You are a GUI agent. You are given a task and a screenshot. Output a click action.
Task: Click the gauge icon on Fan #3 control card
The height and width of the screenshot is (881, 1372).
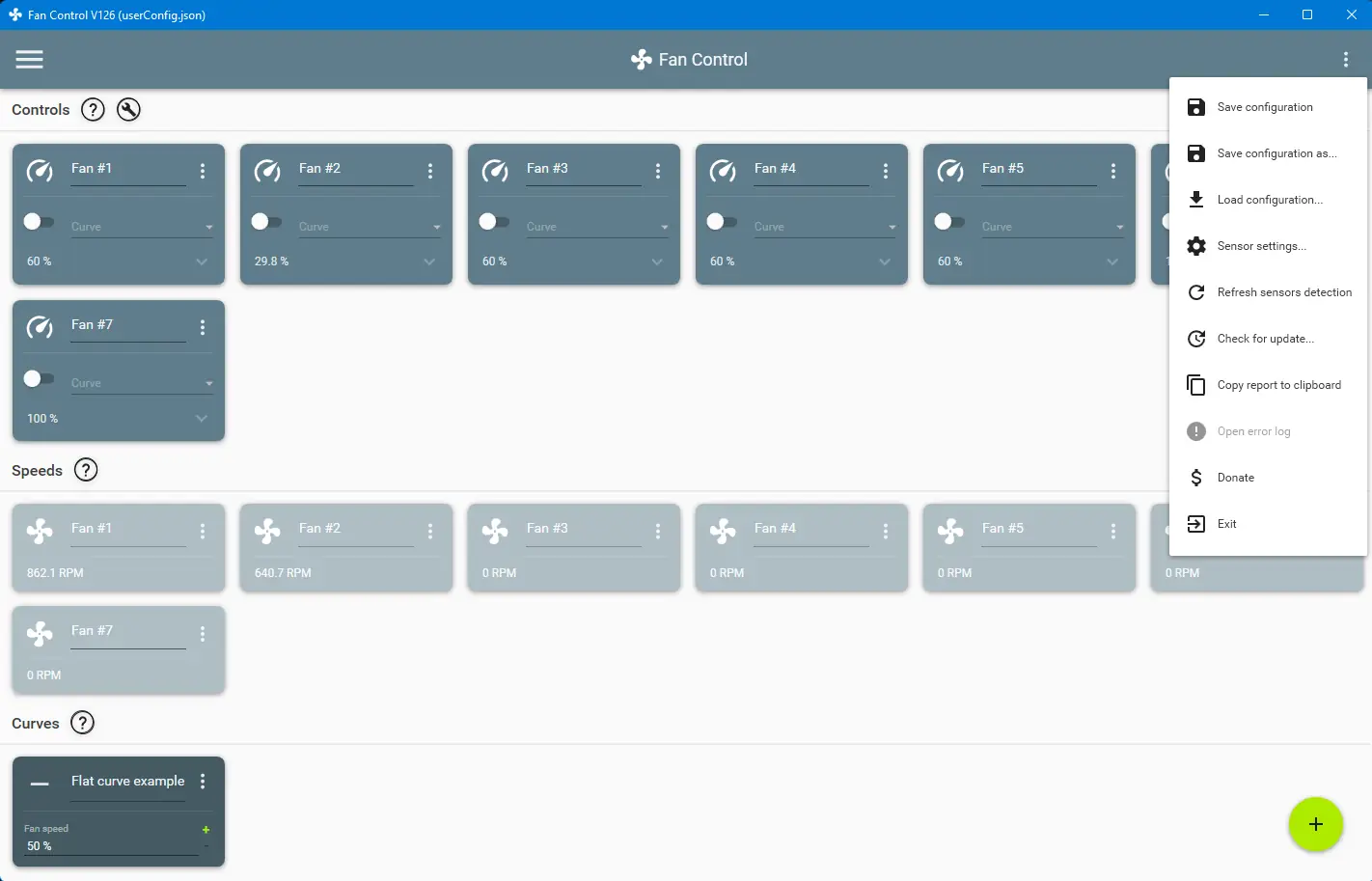tap(495, 171)
